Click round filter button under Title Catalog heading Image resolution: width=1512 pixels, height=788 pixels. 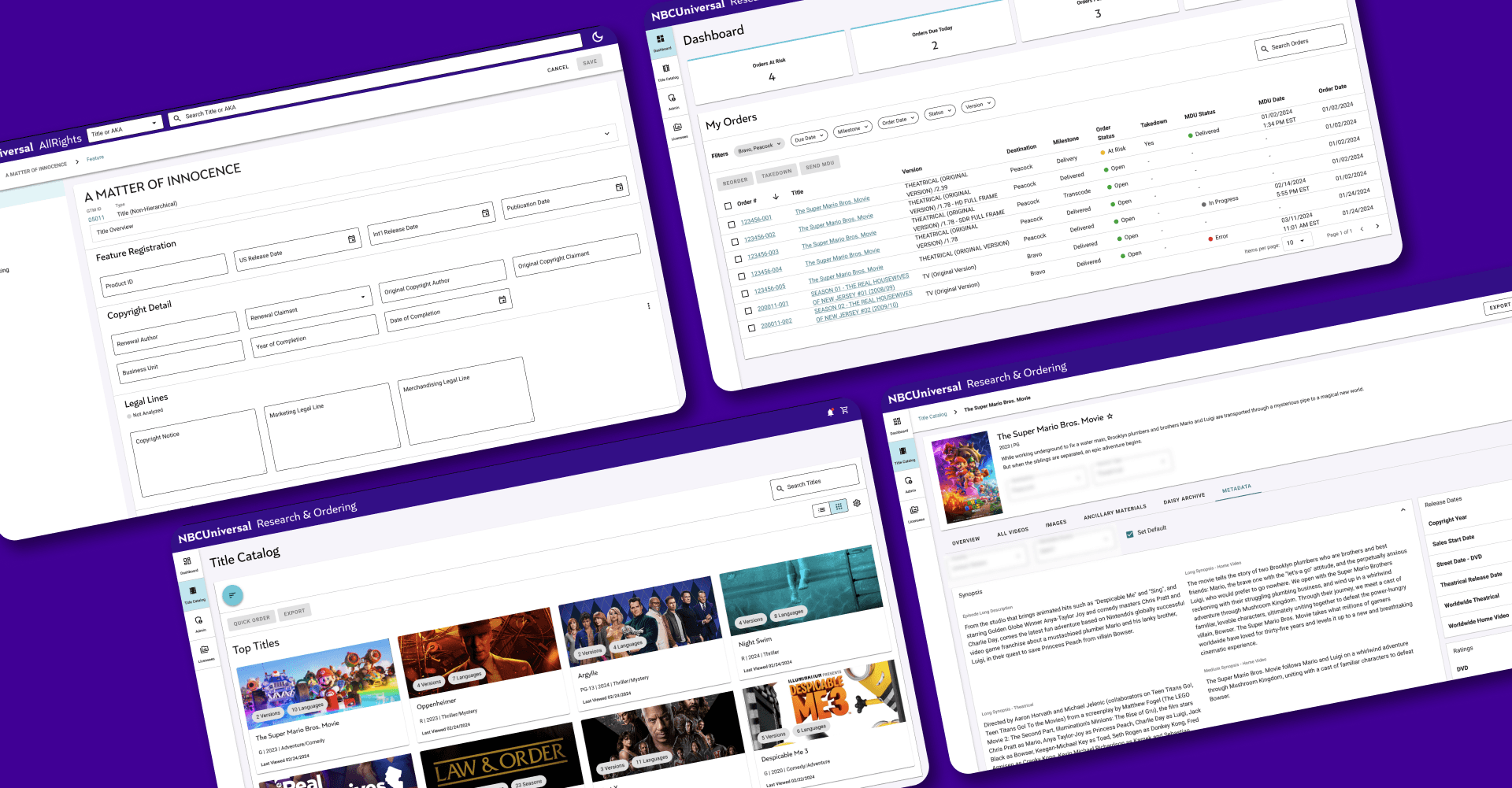232,595
